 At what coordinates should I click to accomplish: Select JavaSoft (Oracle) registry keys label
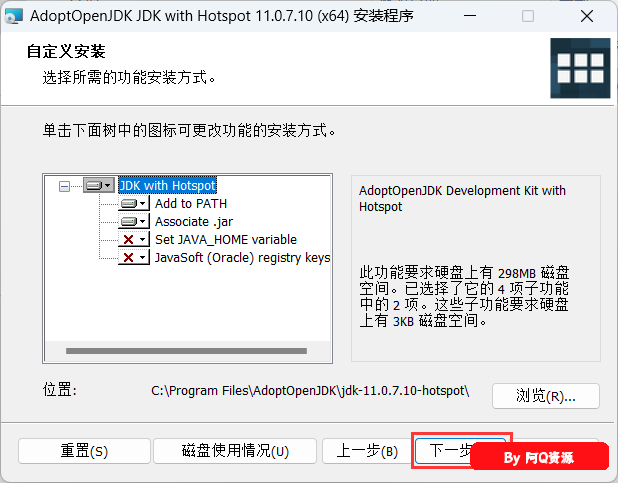point(242,257)
